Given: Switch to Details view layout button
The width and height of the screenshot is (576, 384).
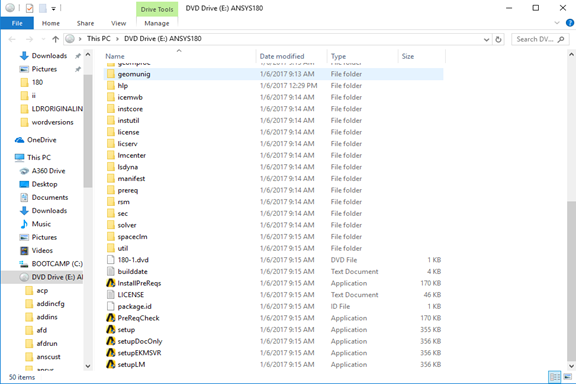Looking at the screenshot, I should pos(555,377).
